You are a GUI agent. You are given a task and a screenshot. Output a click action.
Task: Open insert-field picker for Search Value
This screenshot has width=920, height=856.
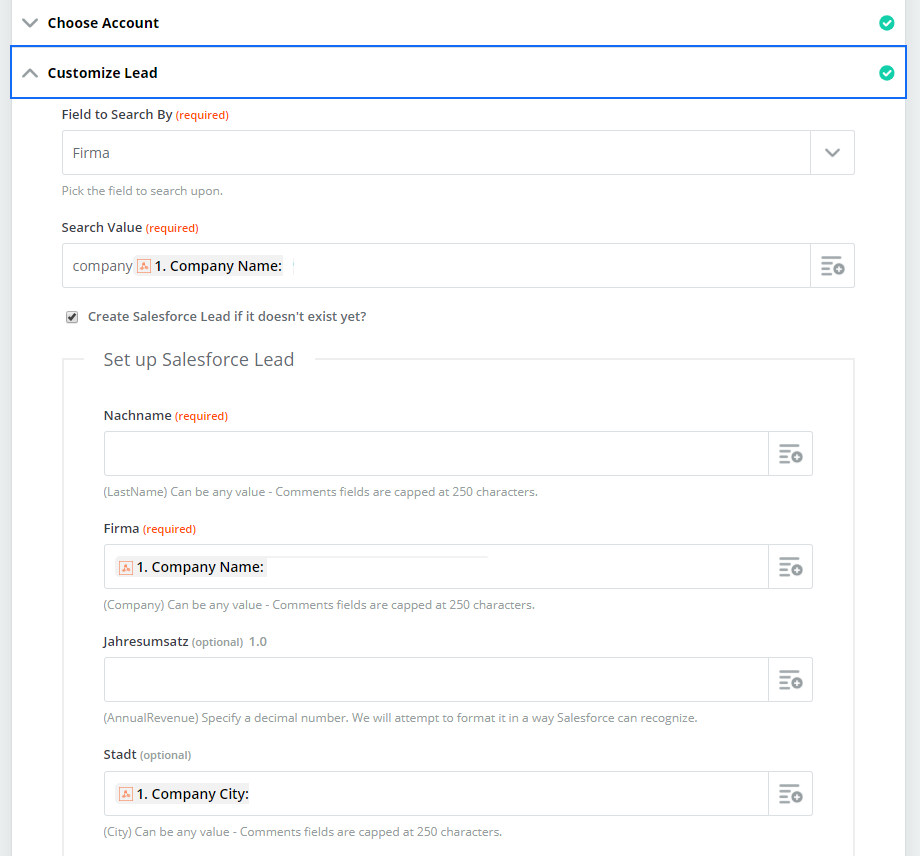tap(832, 266)
